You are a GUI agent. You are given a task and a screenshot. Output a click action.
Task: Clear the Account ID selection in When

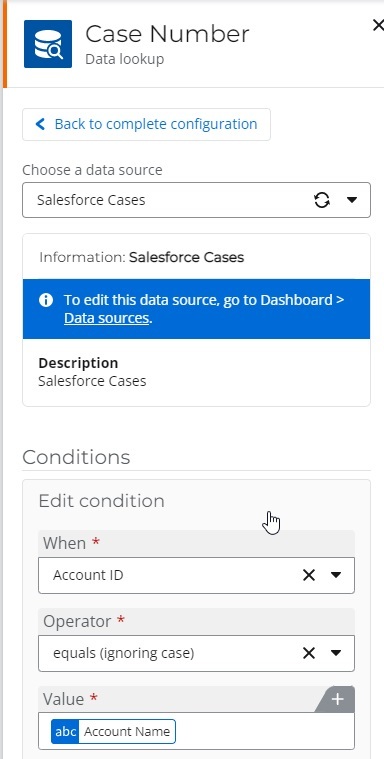click(308, 575)
